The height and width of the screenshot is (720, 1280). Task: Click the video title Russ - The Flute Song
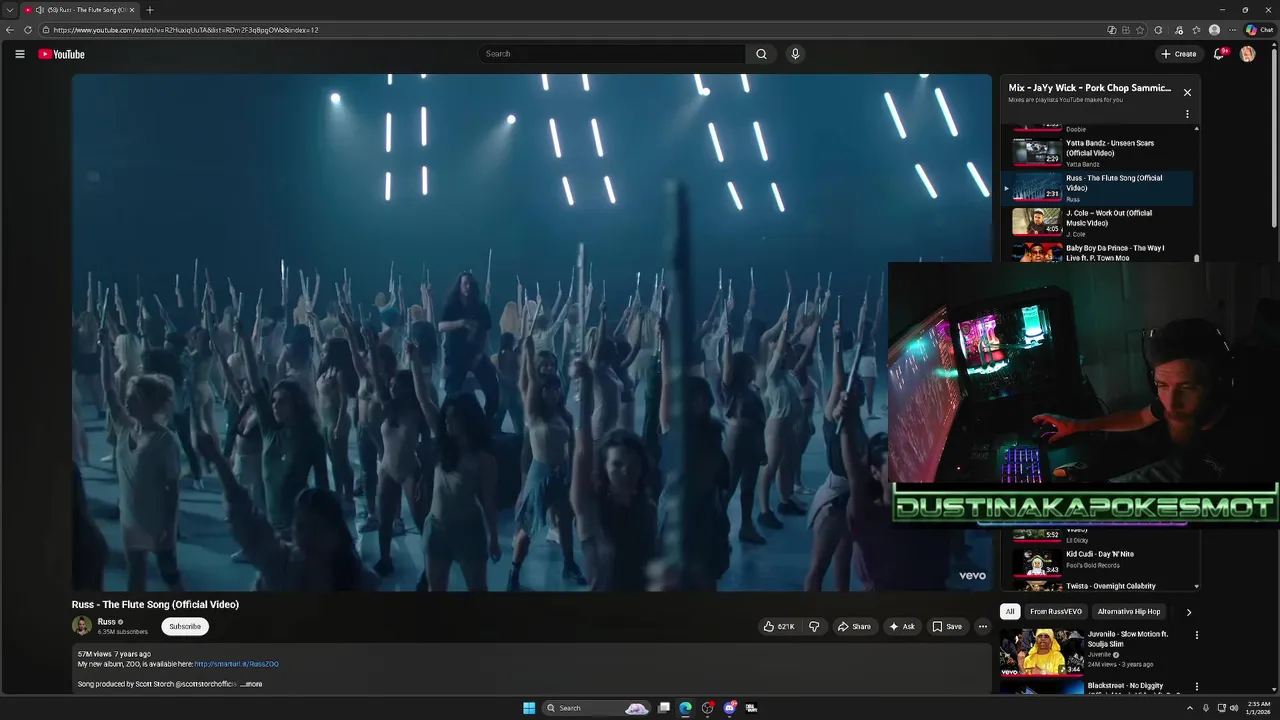[155, 604]
